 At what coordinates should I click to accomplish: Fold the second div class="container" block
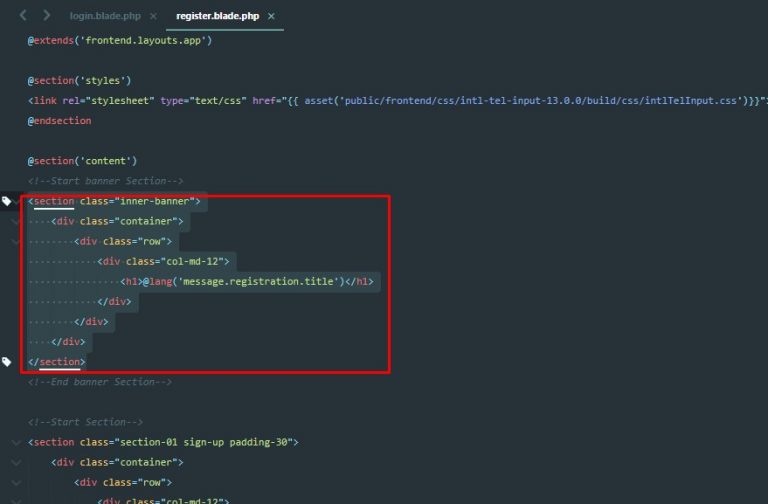click(15, 462)
